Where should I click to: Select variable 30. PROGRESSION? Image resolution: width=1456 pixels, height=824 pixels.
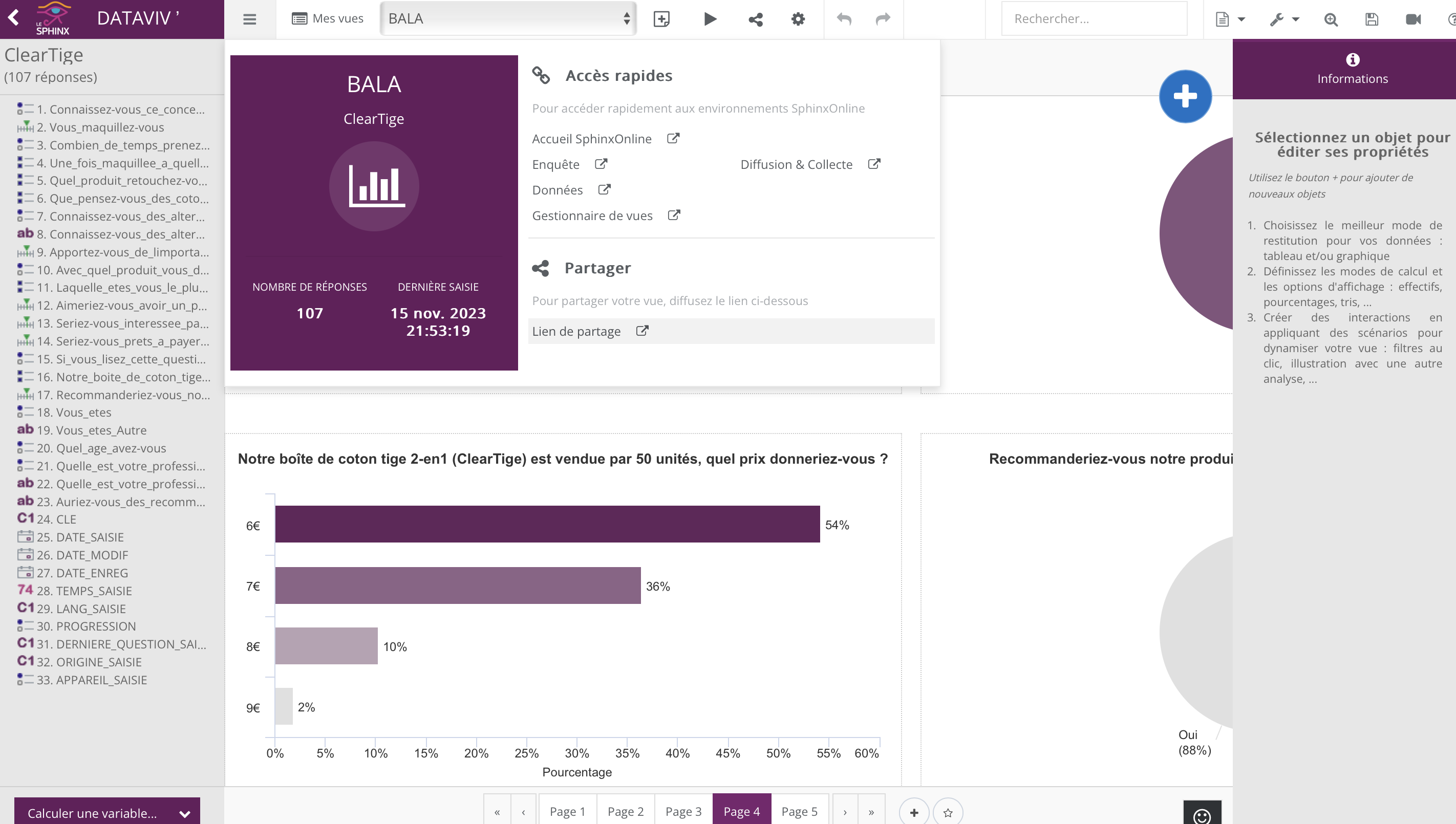coord(76,626)
